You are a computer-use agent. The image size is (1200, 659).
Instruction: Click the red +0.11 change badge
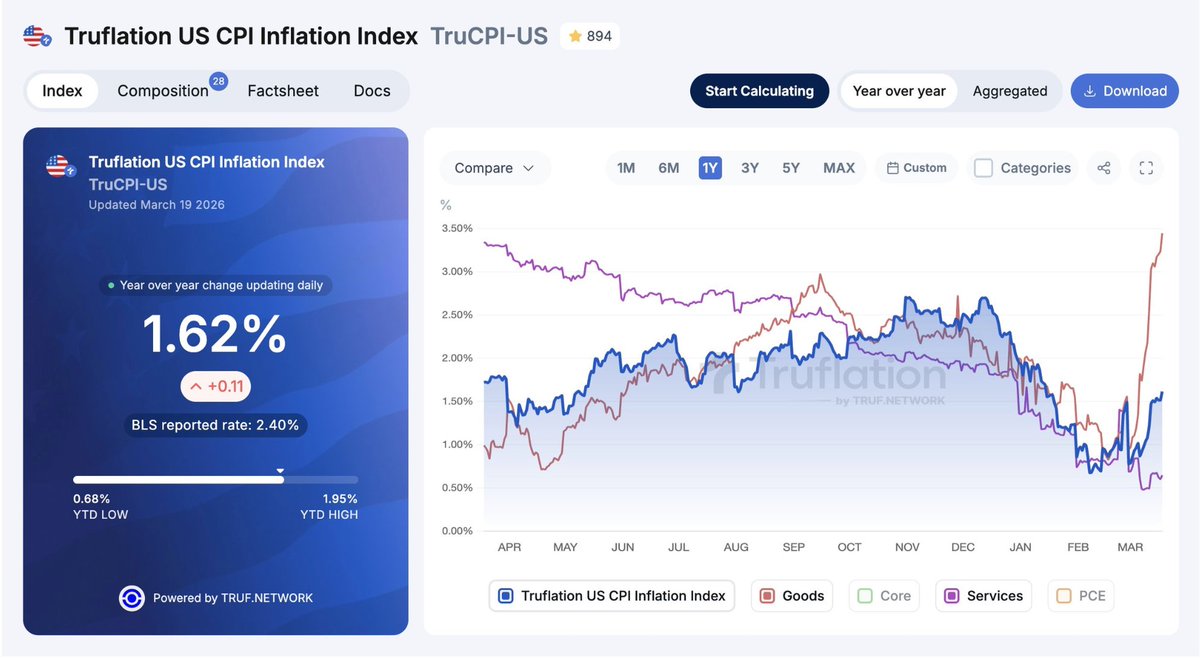pos(215,386)
